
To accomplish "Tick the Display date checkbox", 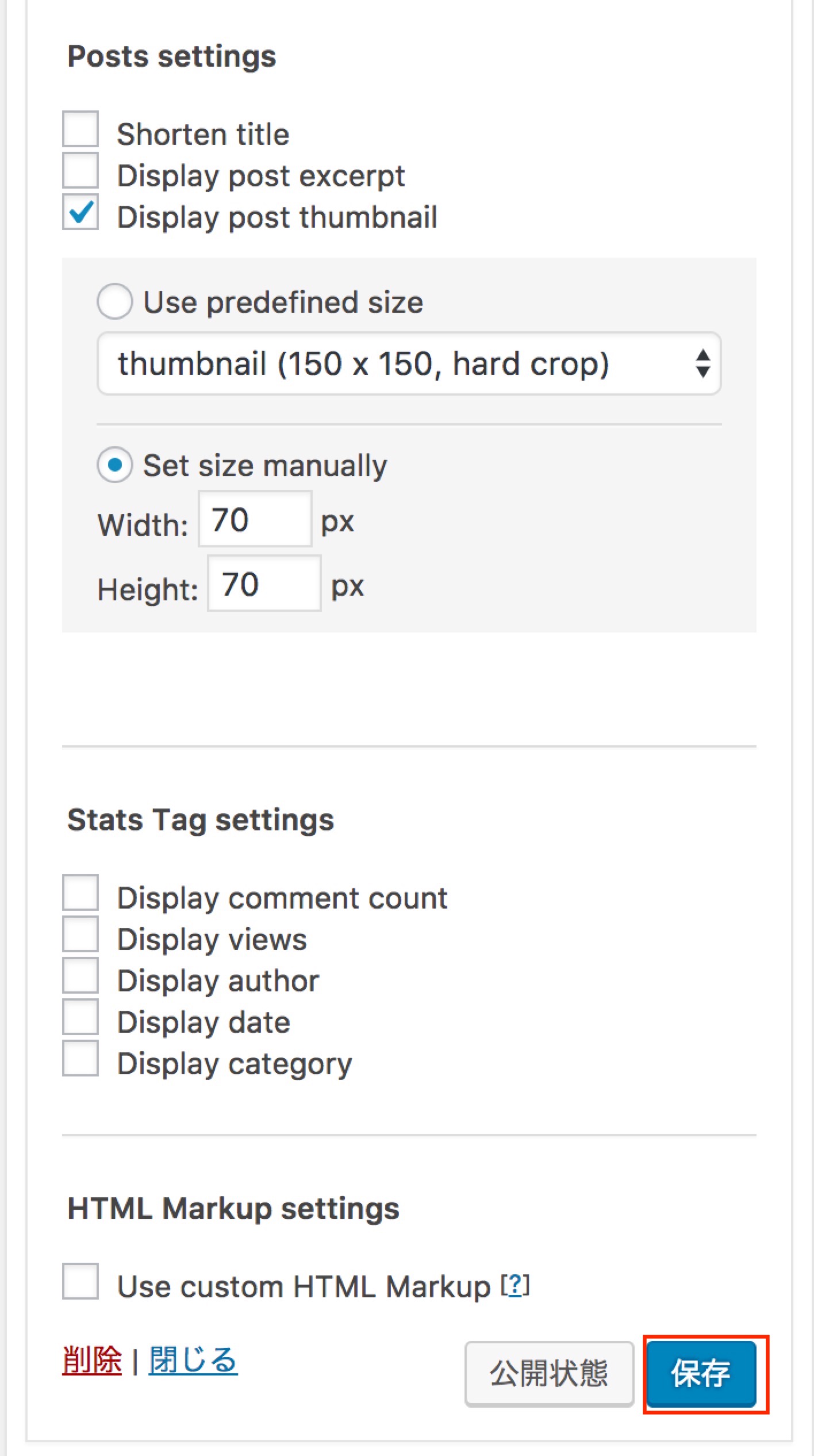I will pos(80,1017).
